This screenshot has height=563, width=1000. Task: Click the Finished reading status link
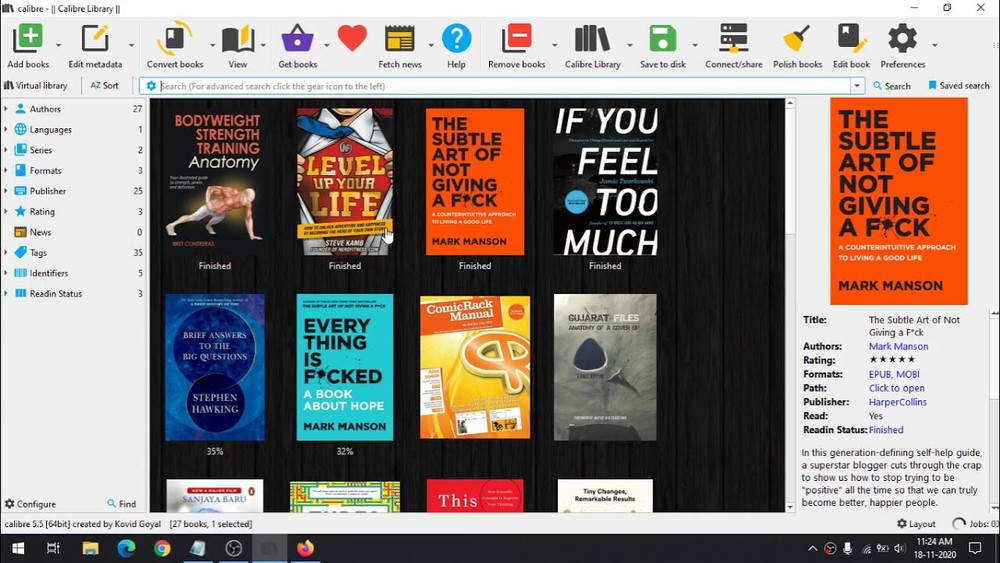pyautogui.click(x=886, y=430)
